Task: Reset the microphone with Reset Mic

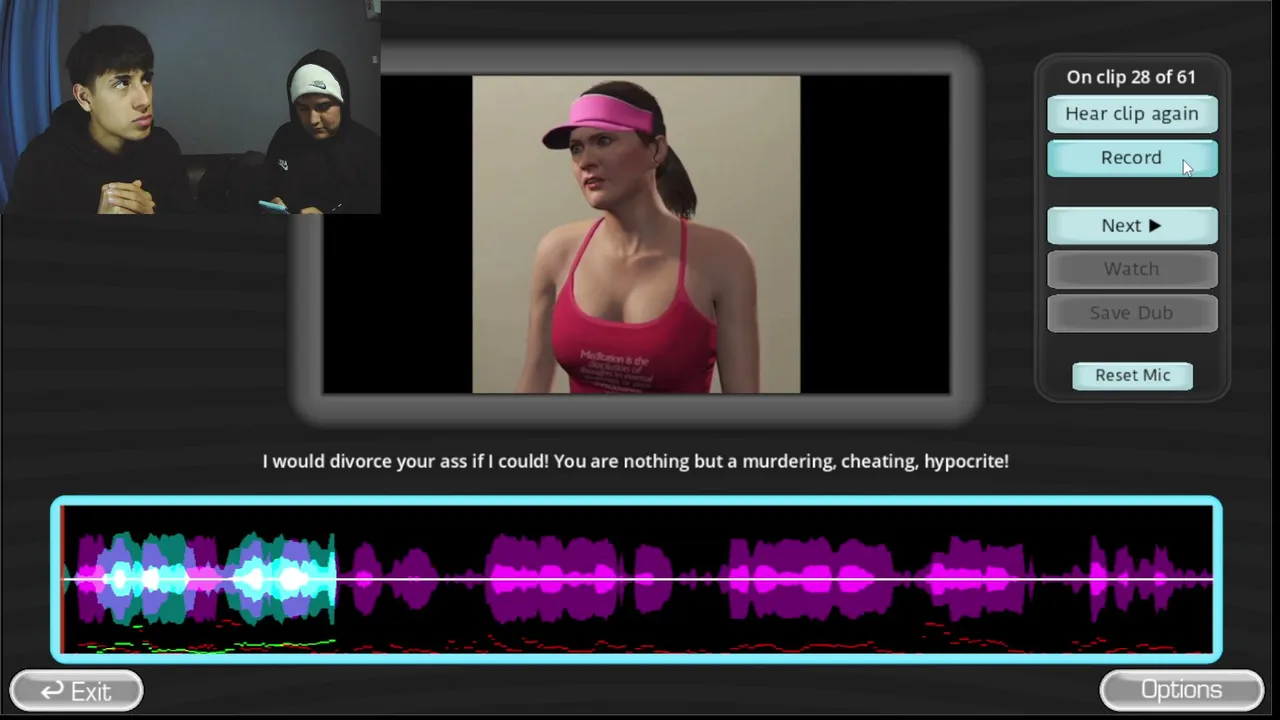Action: coord(1132,375)
